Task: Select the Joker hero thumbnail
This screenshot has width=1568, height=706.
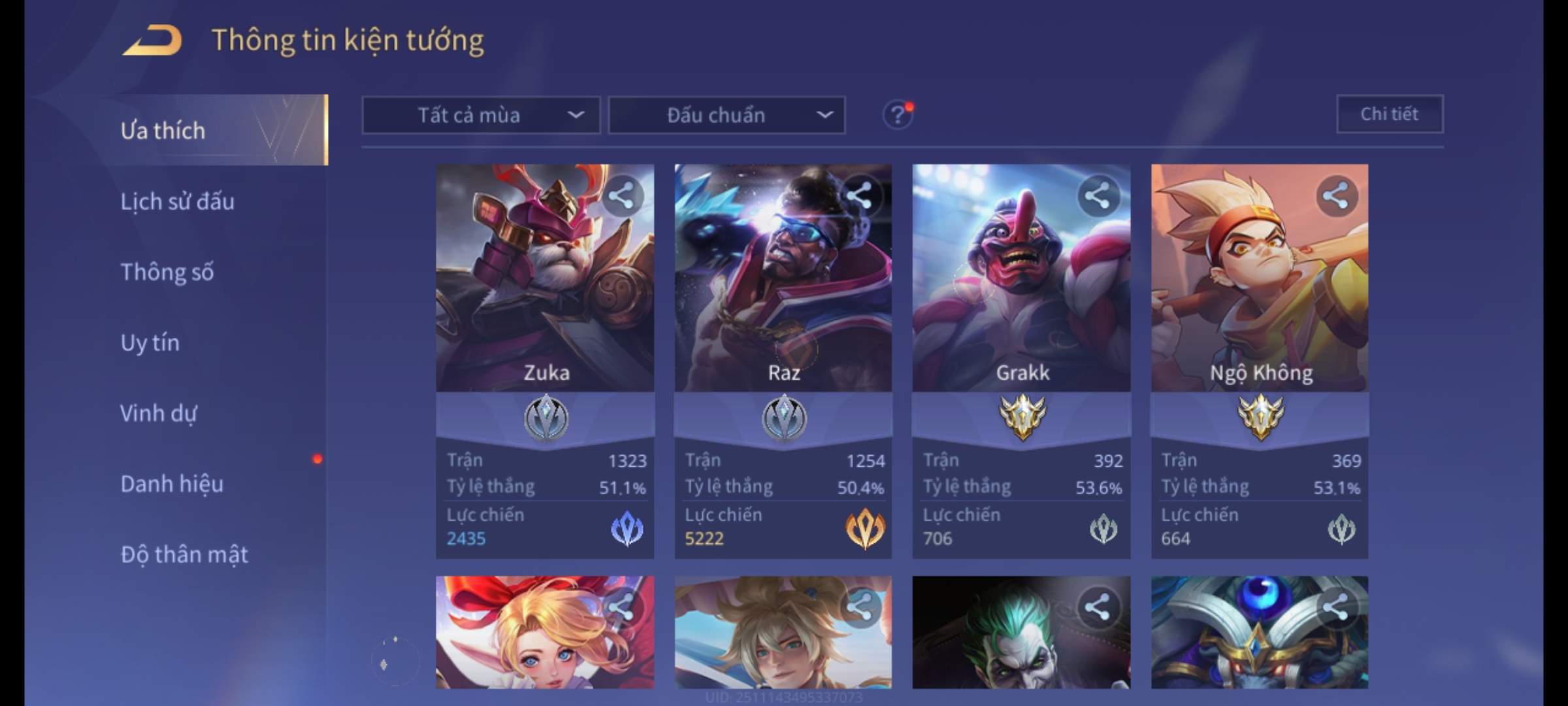Action: [x=1021, y=632]
